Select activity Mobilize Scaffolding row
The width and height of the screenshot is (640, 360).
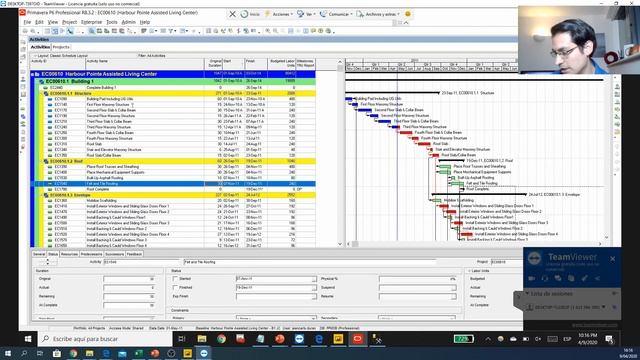click(x=173, y=201)
